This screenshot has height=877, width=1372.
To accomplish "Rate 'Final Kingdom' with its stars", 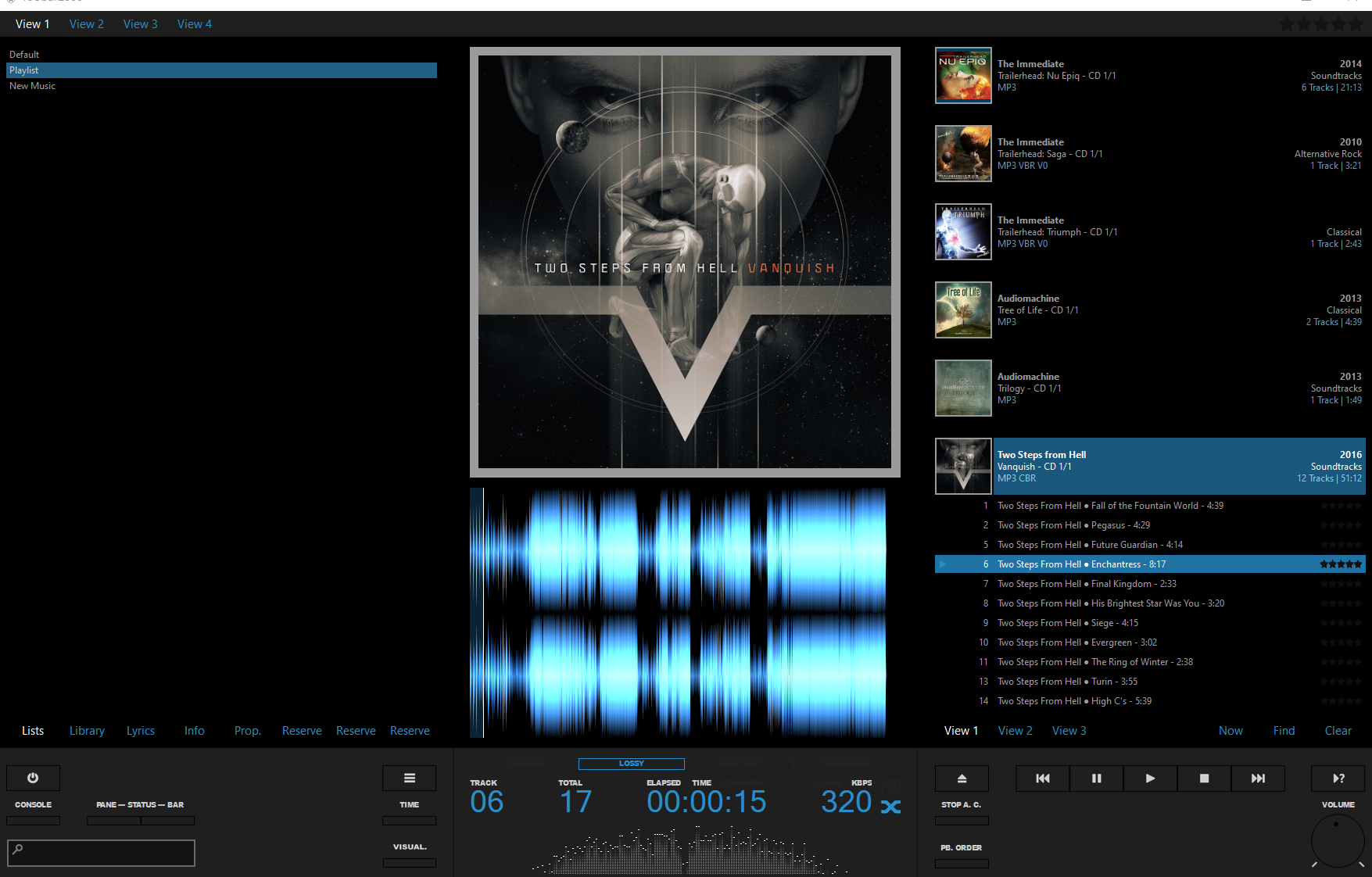I will pos(1340,583).
